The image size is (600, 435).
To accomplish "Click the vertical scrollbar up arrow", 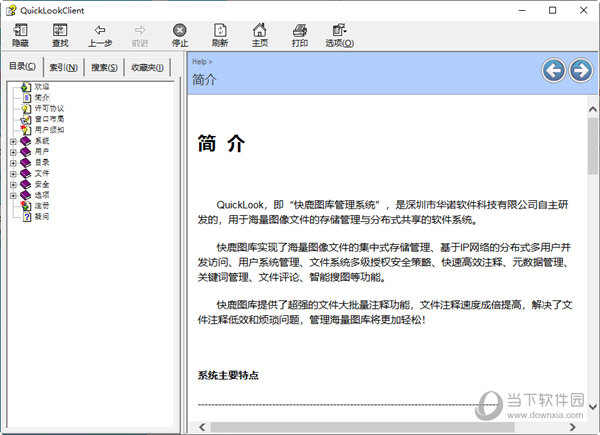I will [593, 109].
